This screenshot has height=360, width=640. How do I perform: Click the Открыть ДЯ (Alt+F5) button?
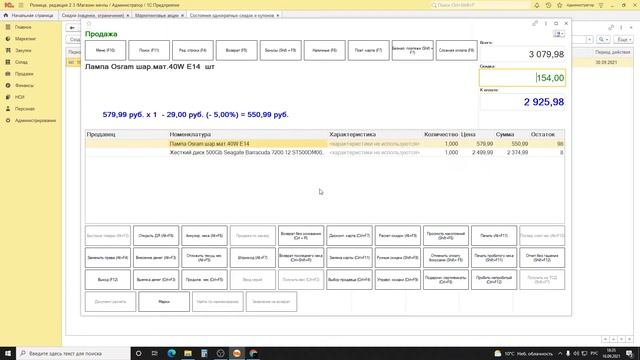point(156,236)
